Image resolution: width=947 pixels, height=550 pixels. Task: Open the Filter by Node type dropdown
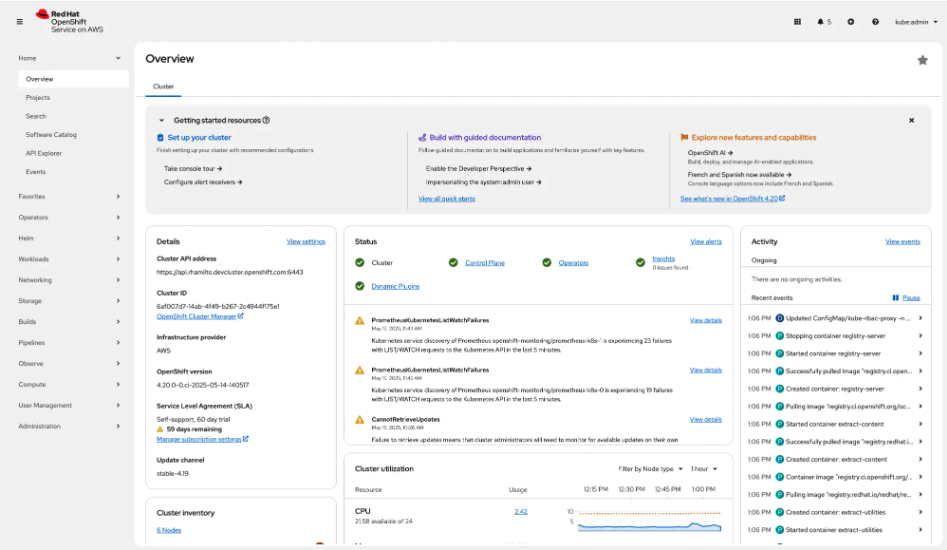point(650,468)
